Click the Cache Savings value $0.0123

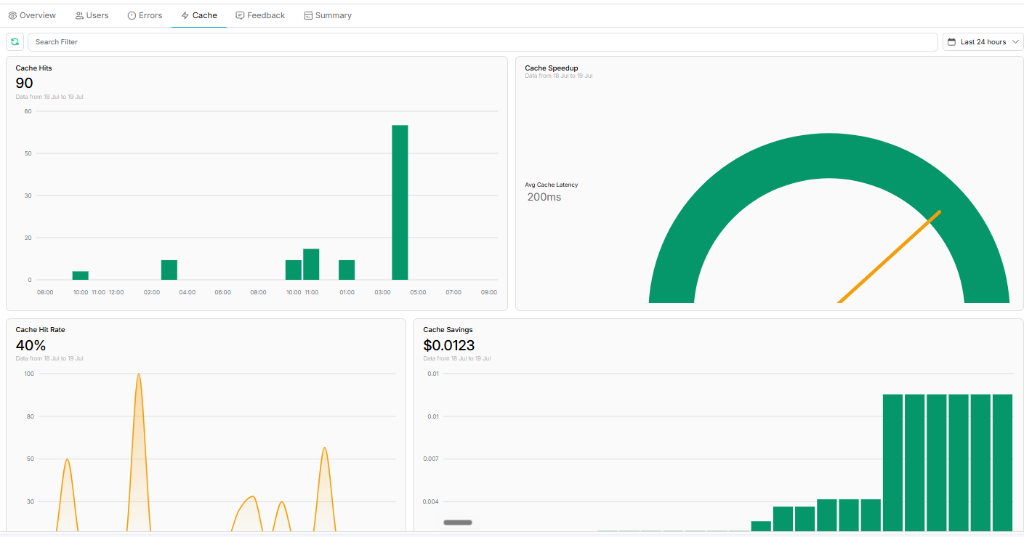point(449,346)
